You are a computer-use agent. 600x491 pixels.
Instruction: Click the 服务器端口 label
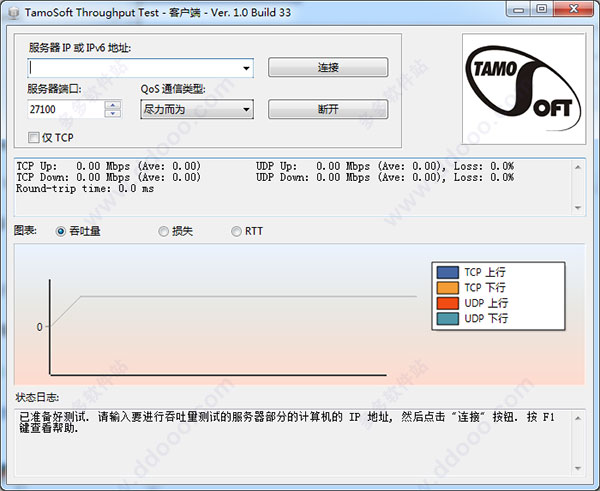pyautogui.click(x=54, y=89)
